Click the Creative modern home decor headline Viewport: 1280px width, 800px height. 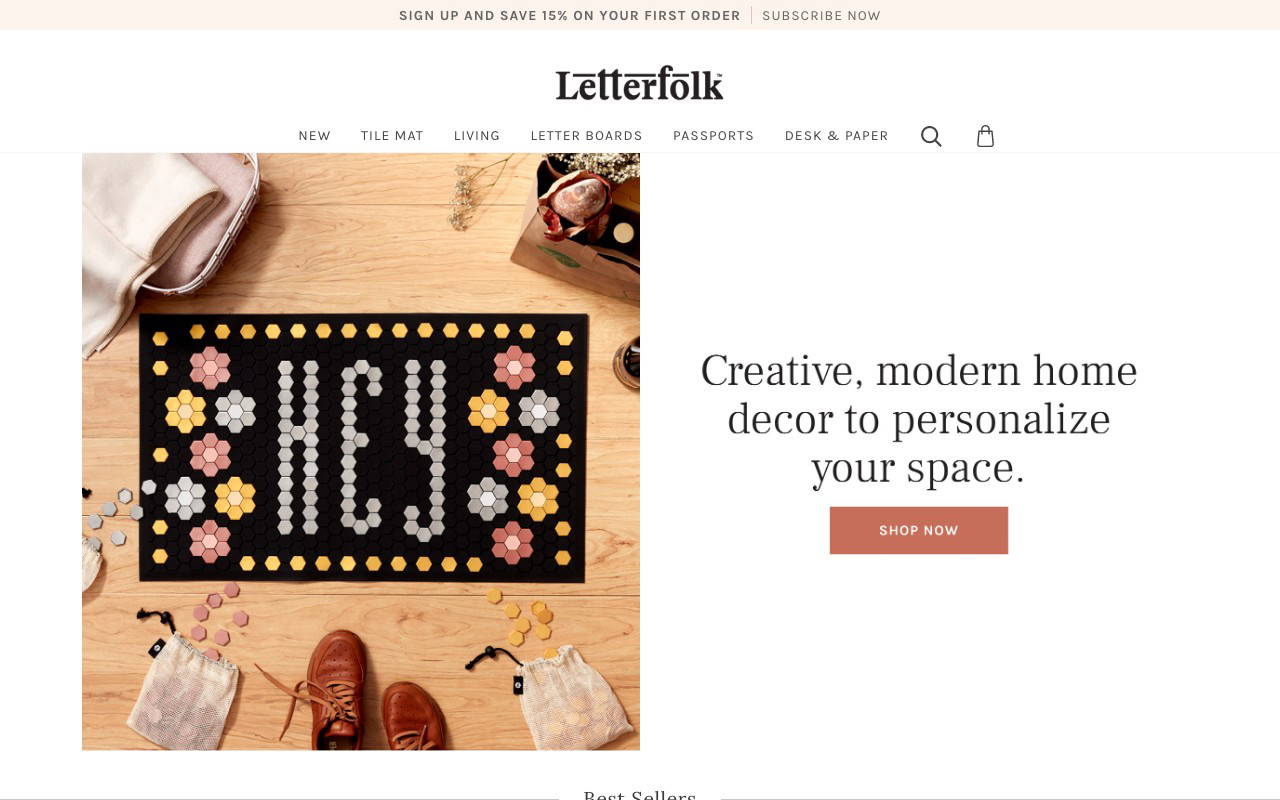[918, 418]
